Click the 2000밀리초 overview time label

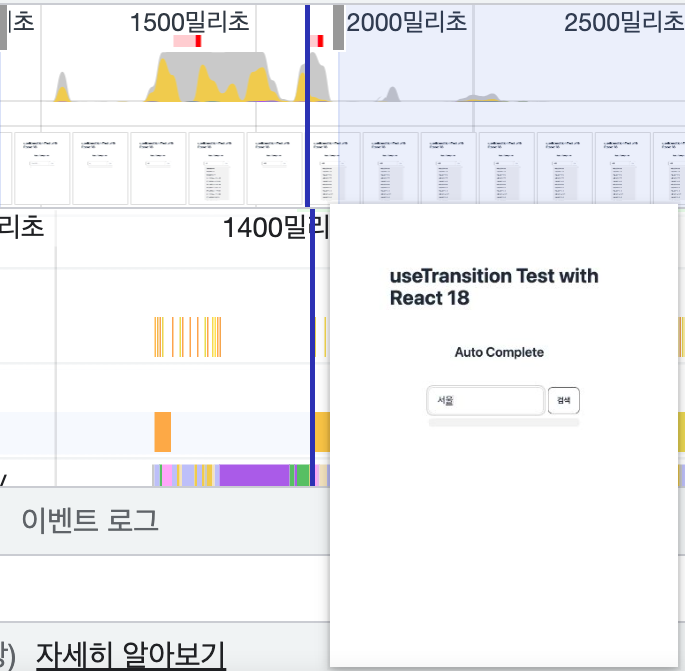point(407,22)
